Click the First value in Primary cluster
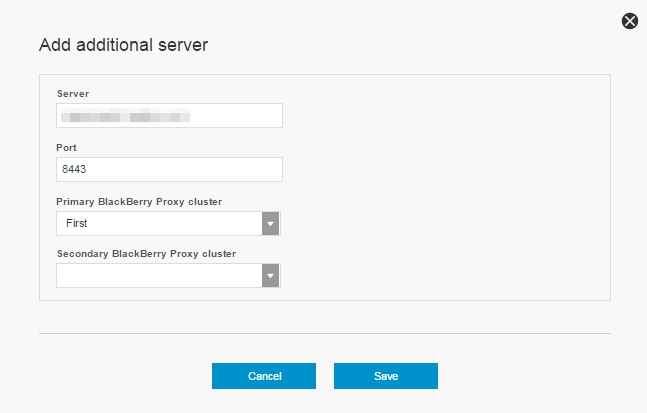This screenshot has width=647, height=413. click(x=77, y=223)
